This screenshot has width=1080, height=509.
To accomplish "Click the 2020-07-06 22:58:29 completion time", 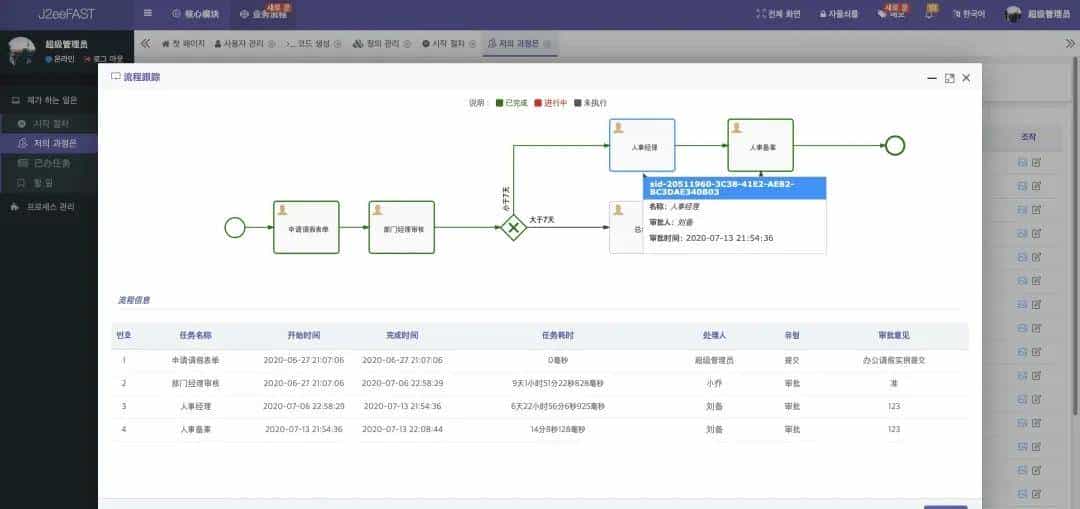I will (402, 383).
